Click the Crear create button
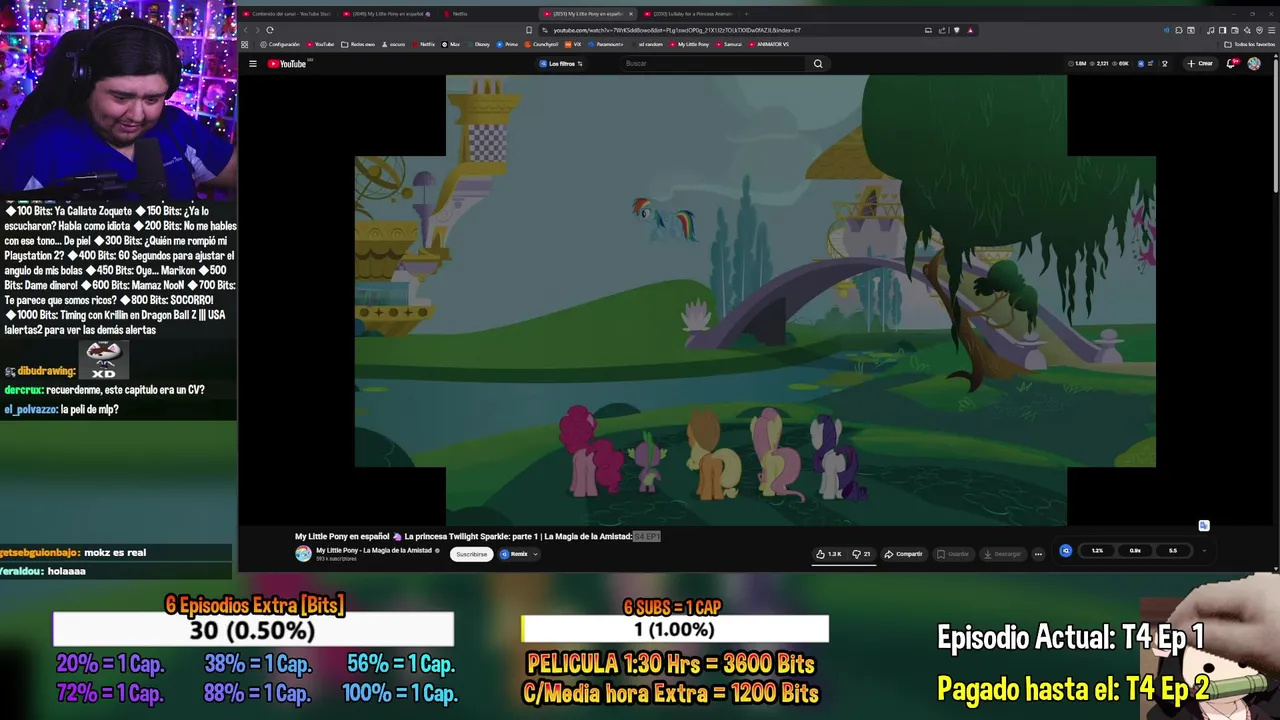This screenshot has width=1280, height=720. [x=1200, y=64]
